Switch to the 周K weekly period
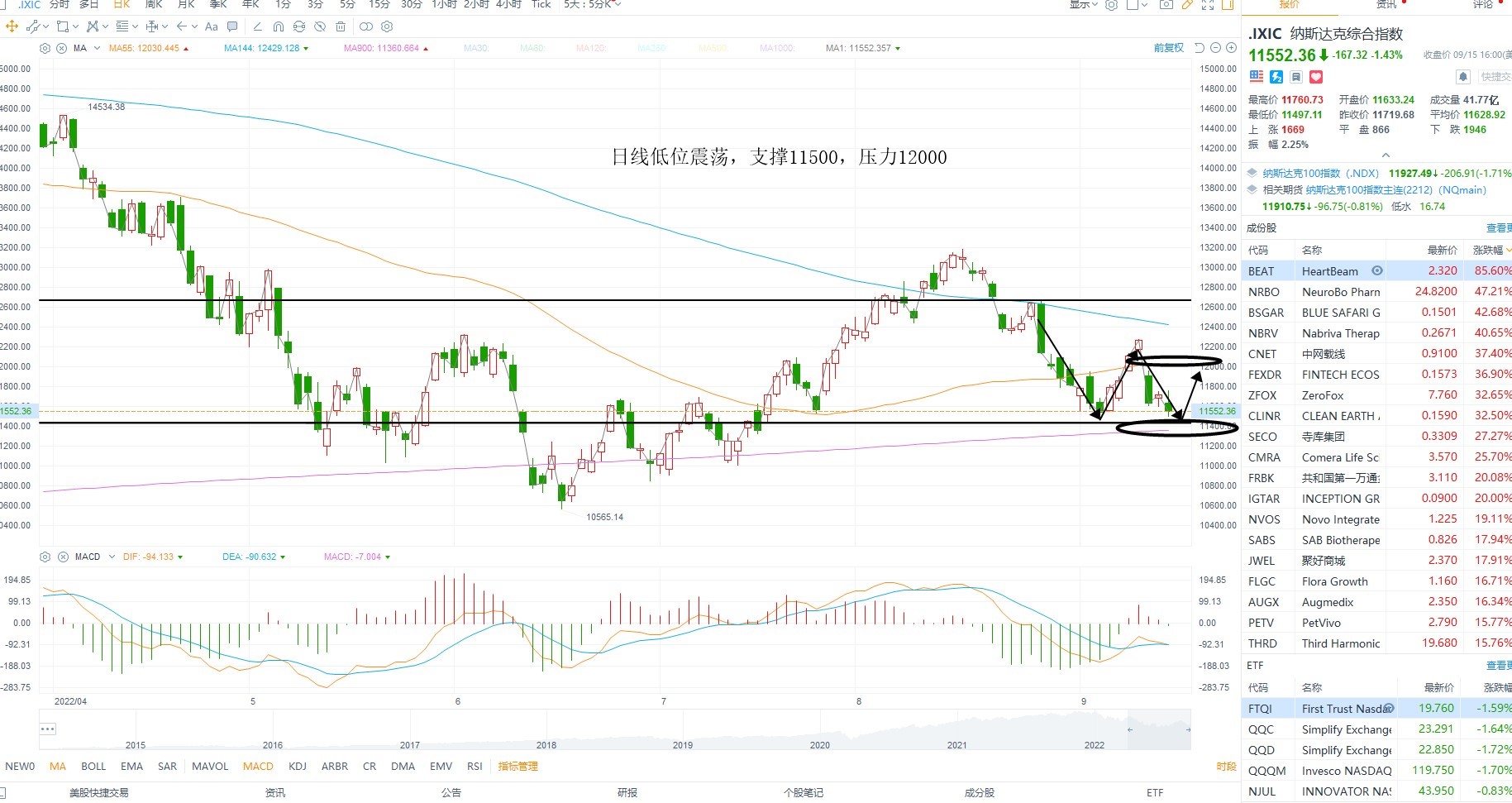1512x803 pixels. pos(154,5)
